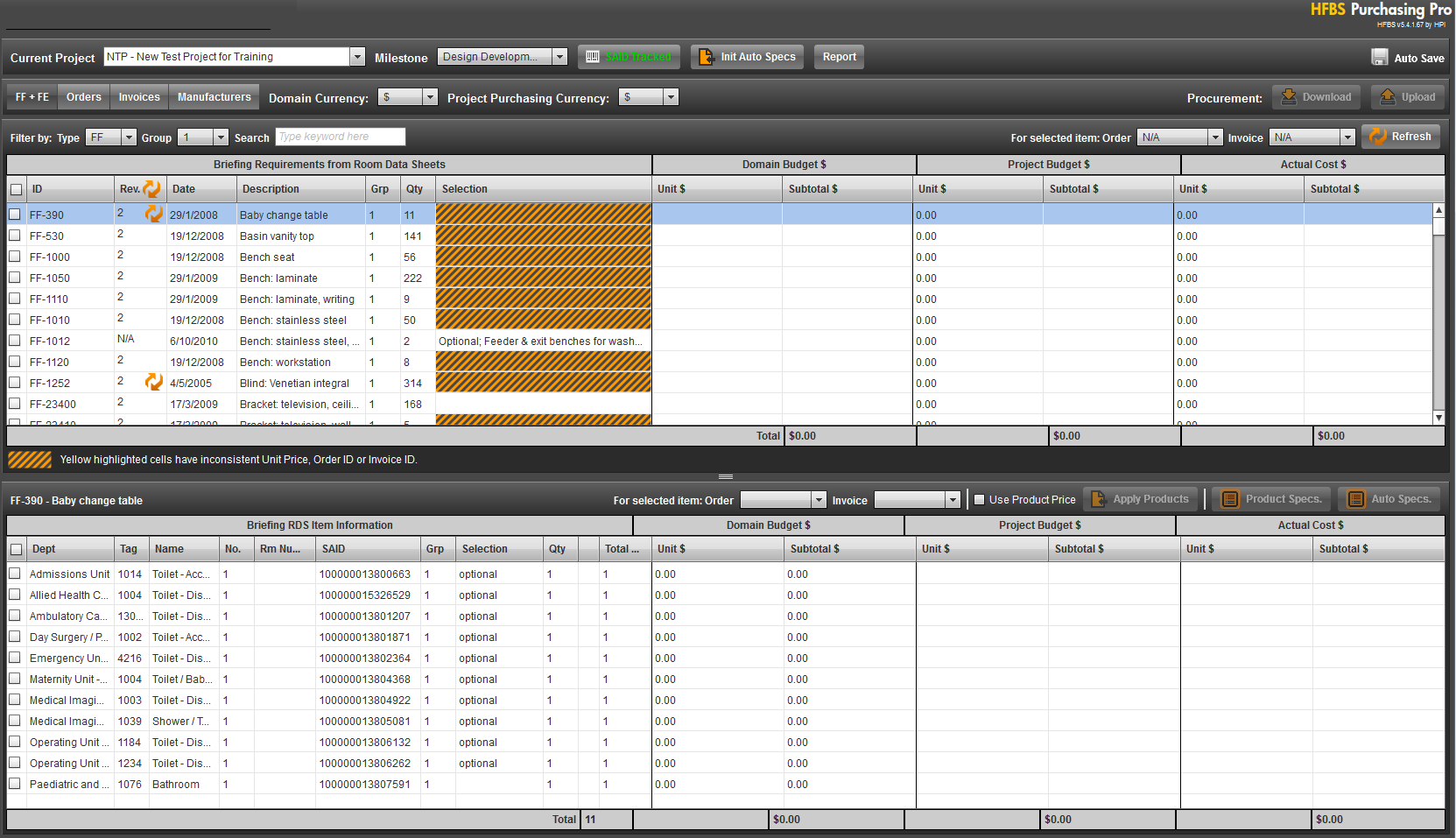Expand the Current Project dropdown
1456x838 pixels.
[356, 57]
